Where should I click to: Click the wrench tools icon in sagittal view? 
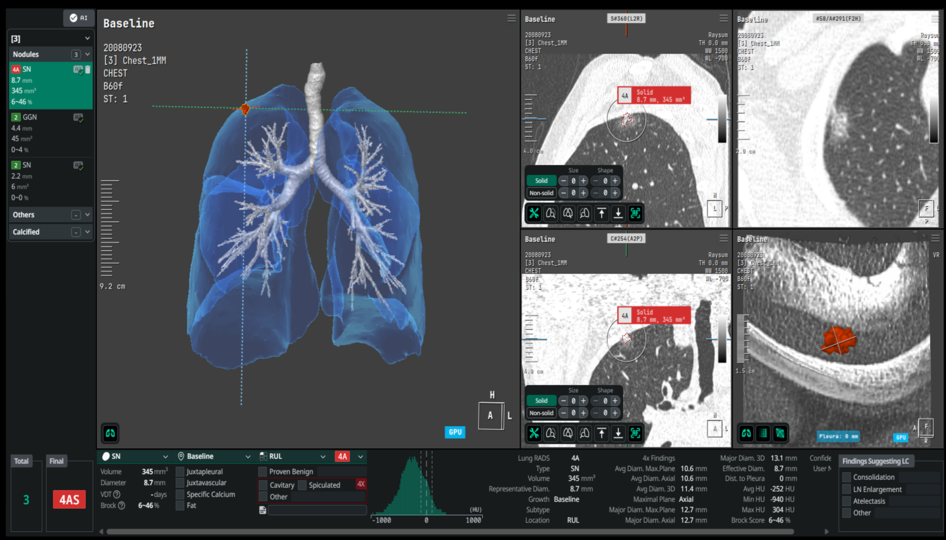(x=534, y=213)
